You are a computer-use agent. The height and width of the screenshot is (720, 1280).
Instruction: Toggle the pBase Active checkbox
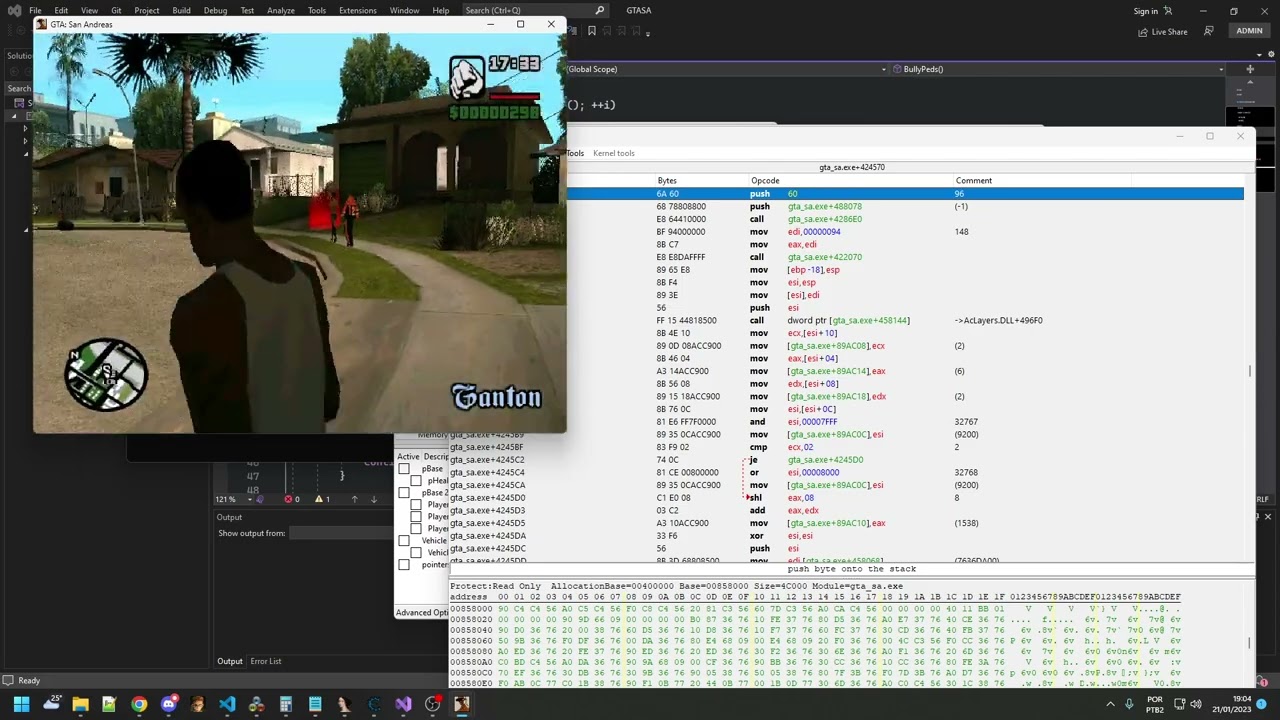404,469
